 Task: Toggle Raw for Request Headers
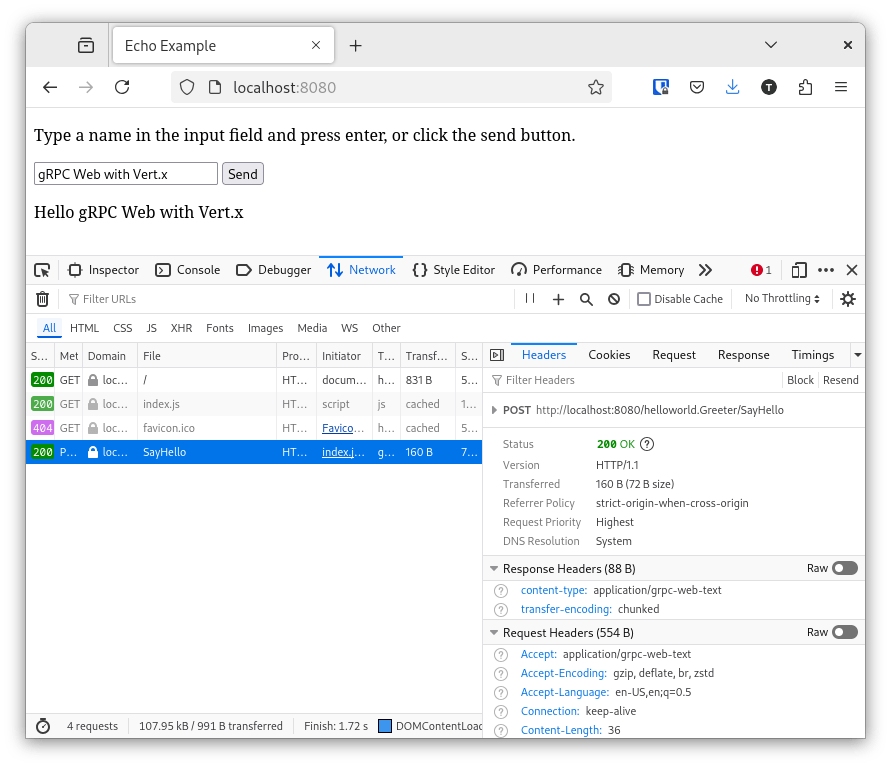pyautogui.click(x=844, y=632)
